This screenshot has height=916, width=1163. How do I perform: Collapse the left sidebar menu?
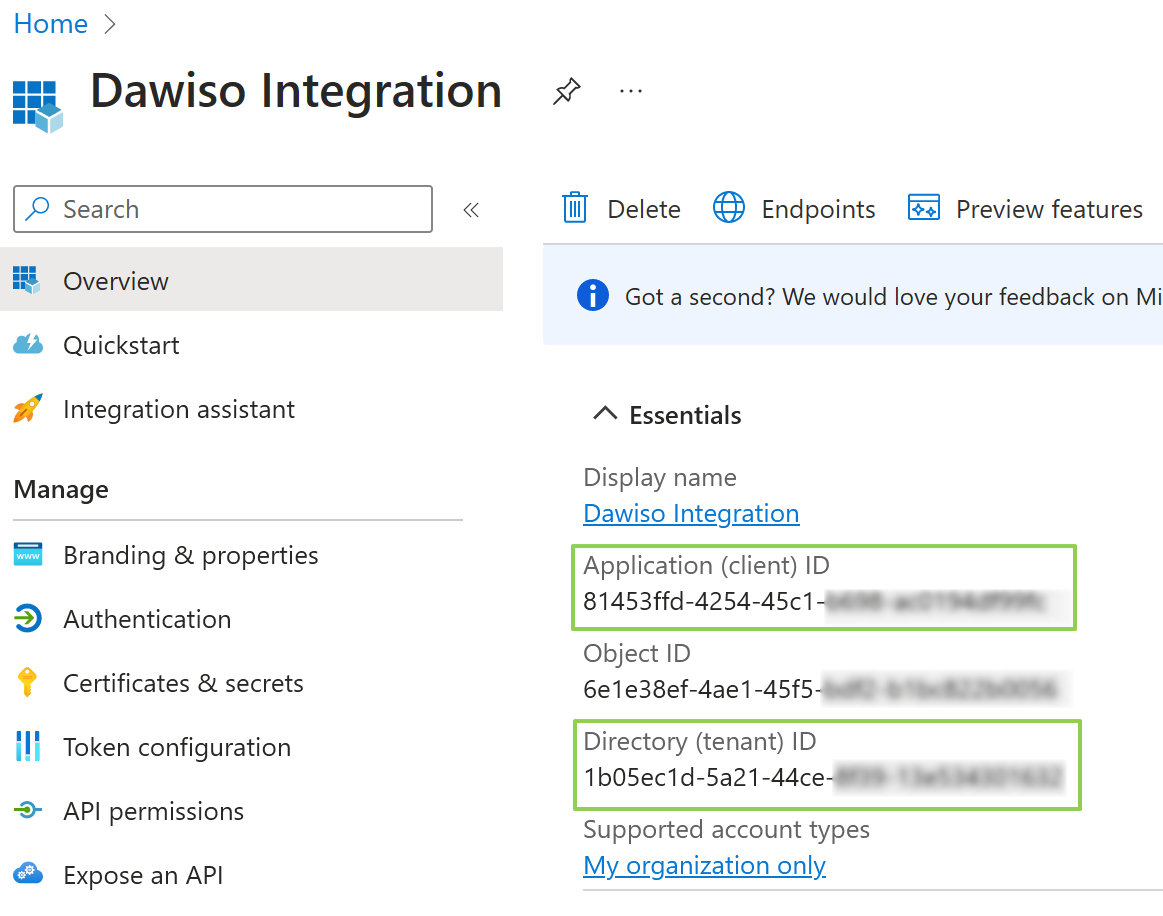[x=471, y=209]
